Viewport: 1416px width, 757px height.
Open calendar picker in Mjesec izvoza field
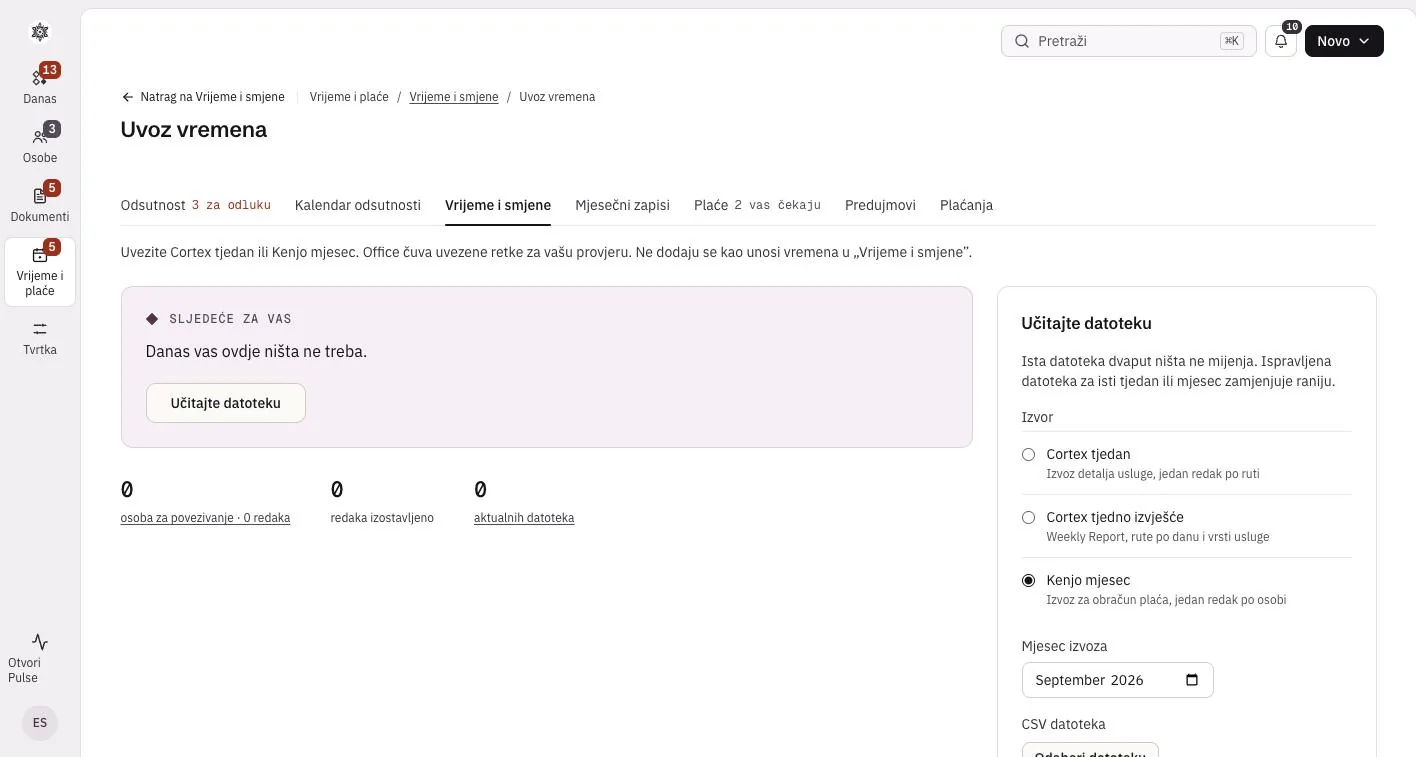tap(1192, 680)
